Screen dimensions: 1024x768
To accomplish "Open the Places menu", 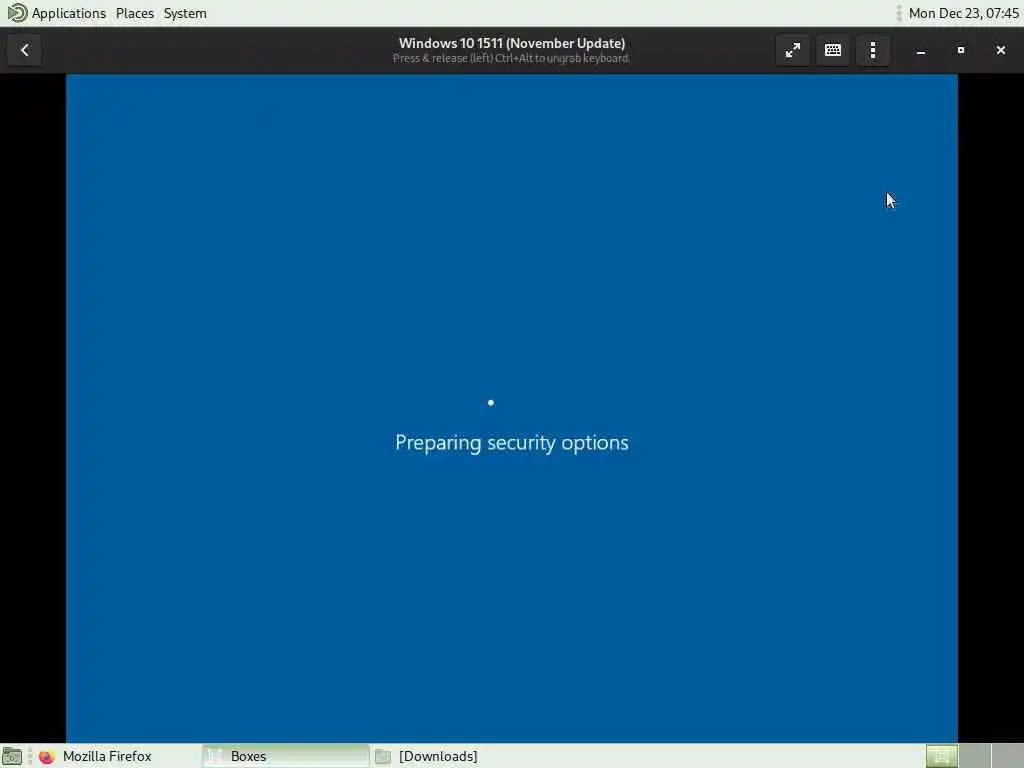I will 135,13.
